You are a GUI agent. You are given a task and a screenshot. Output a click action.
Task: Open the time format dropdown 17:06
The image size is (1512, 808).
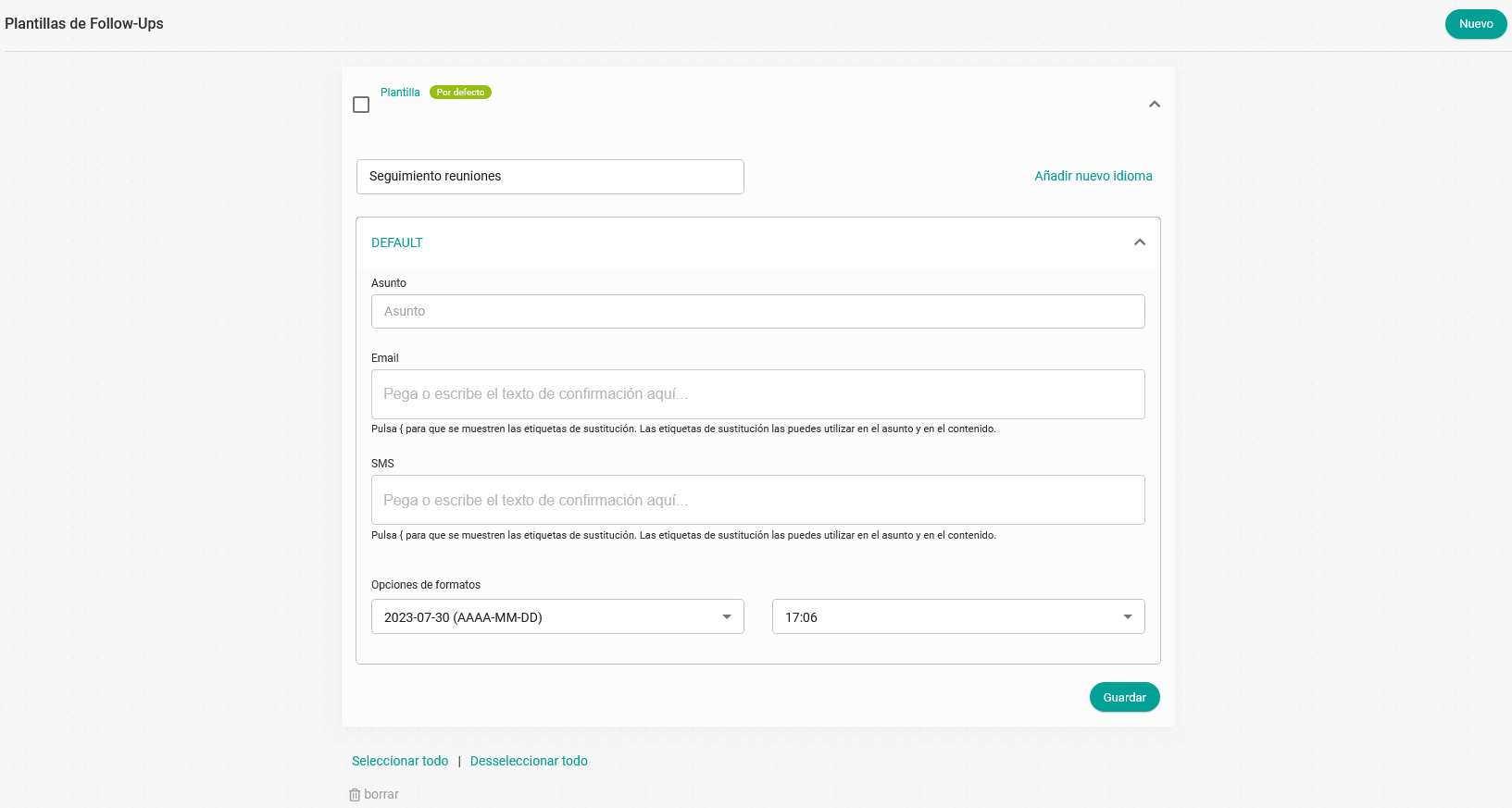[958, 616]
